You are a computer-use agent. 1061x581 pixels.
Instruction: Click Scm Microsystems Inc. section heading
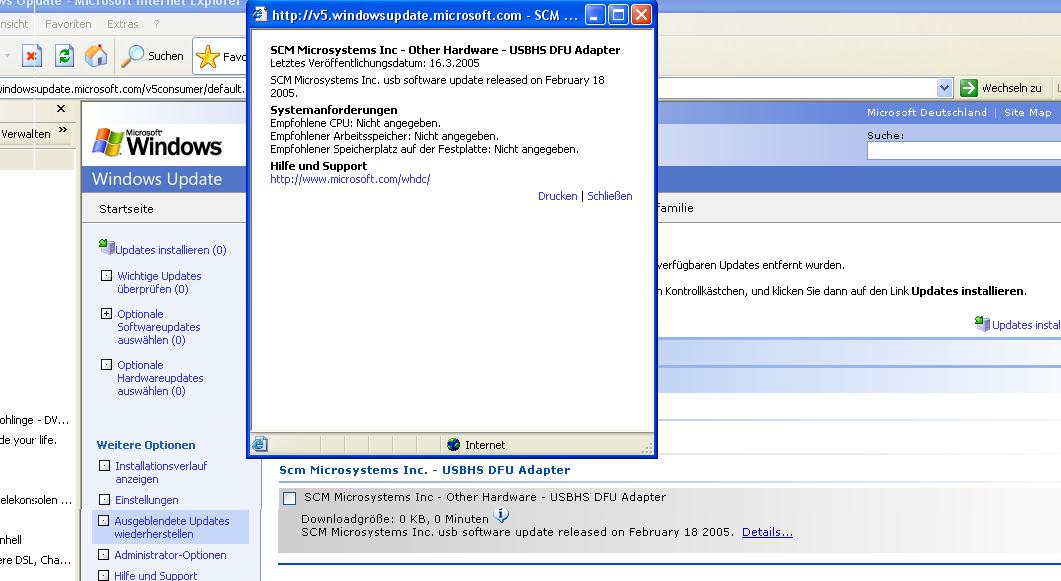point(424,470)
